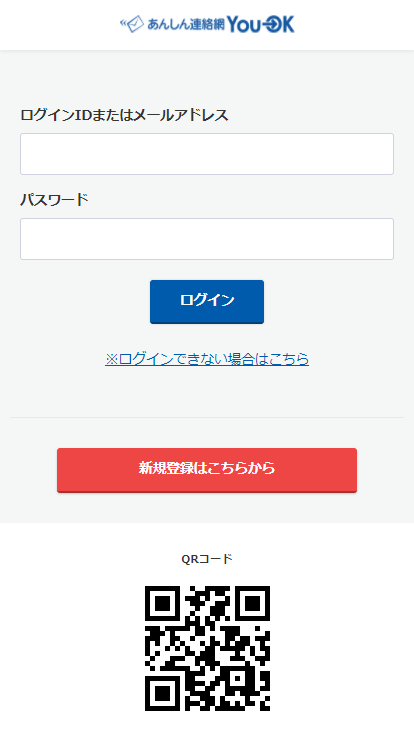Click the envelope icon in the header logo

[x=133, y=24]
